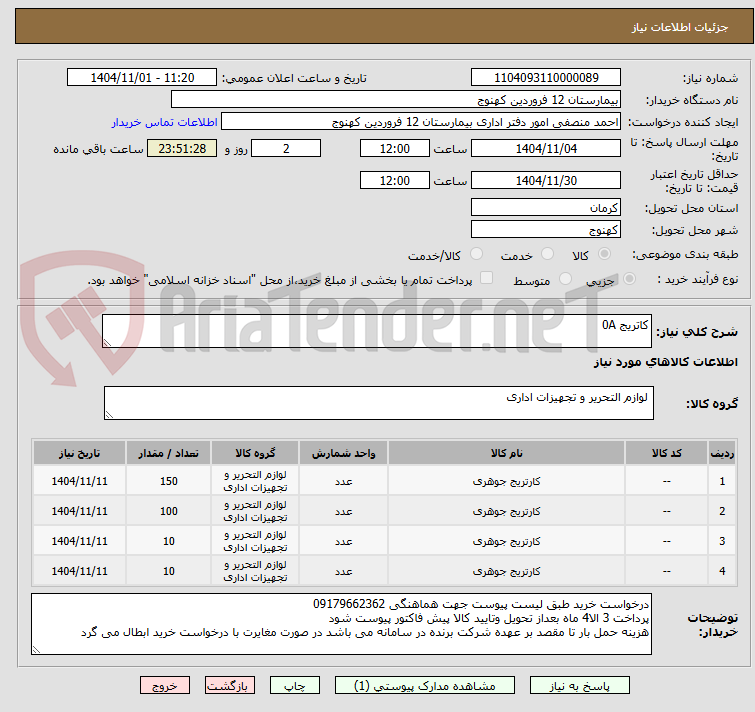Click the تعداد / مقدار column header
This screenshot has width=755, height=712.
(x=169, y=453)
